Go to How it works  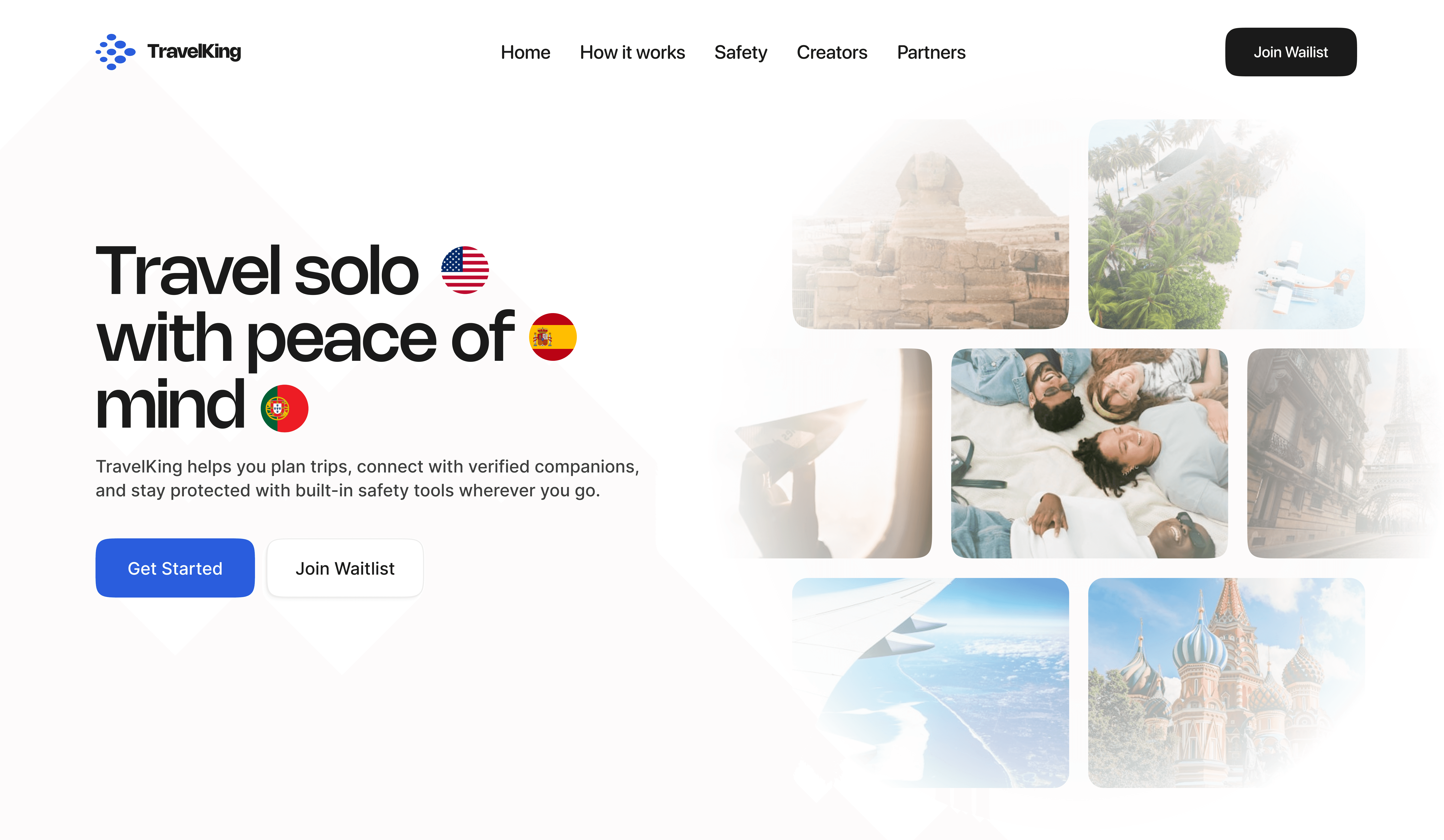pos(632,52)
